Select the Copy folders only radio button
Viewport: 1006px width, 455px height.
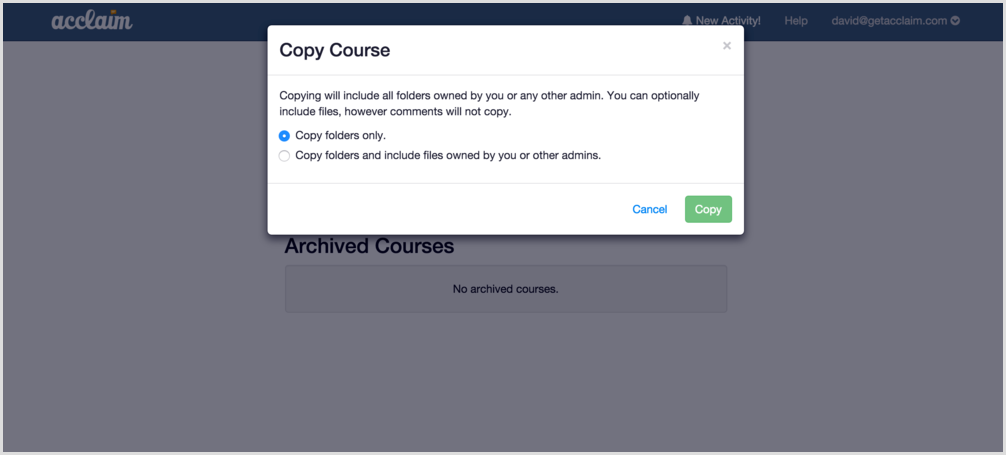pos(284,136)
